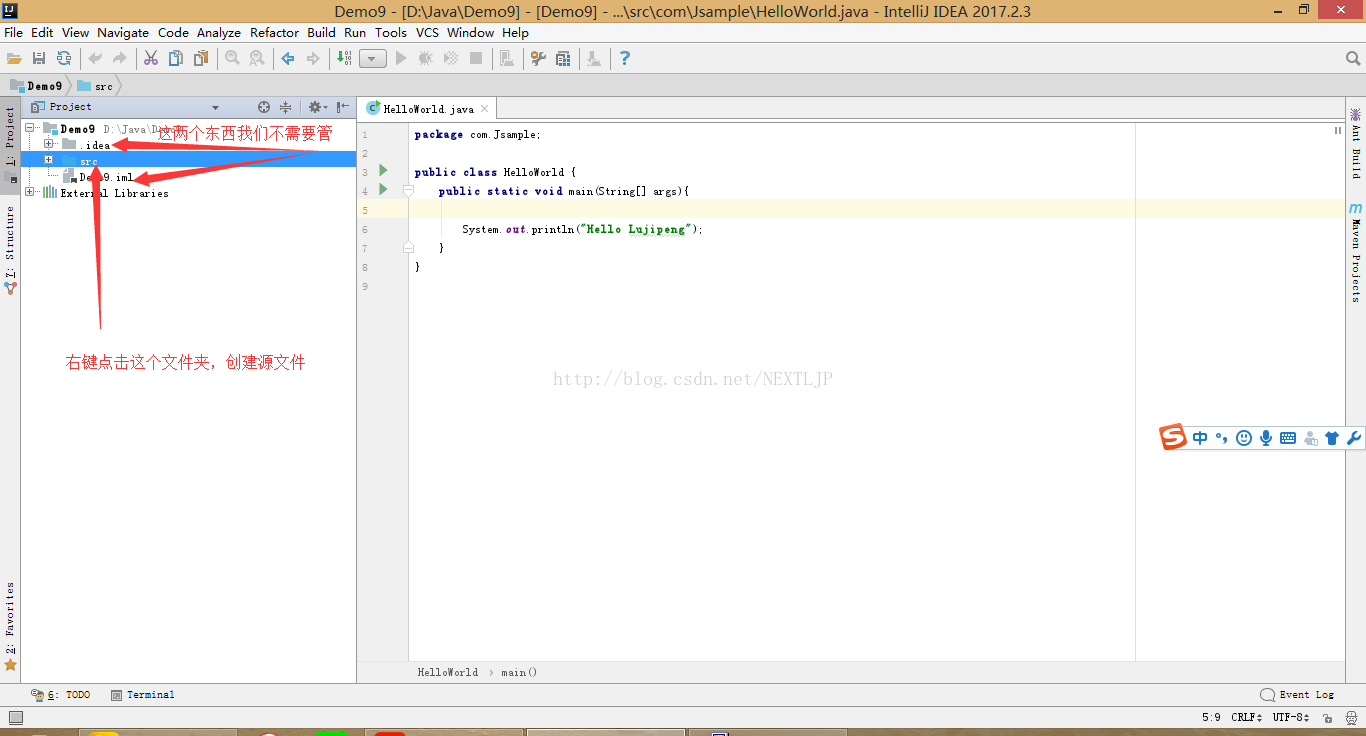Click gutter run arrow beside class HelloWorld
This screenshot has height=736, width=1366.
(383, 171)
